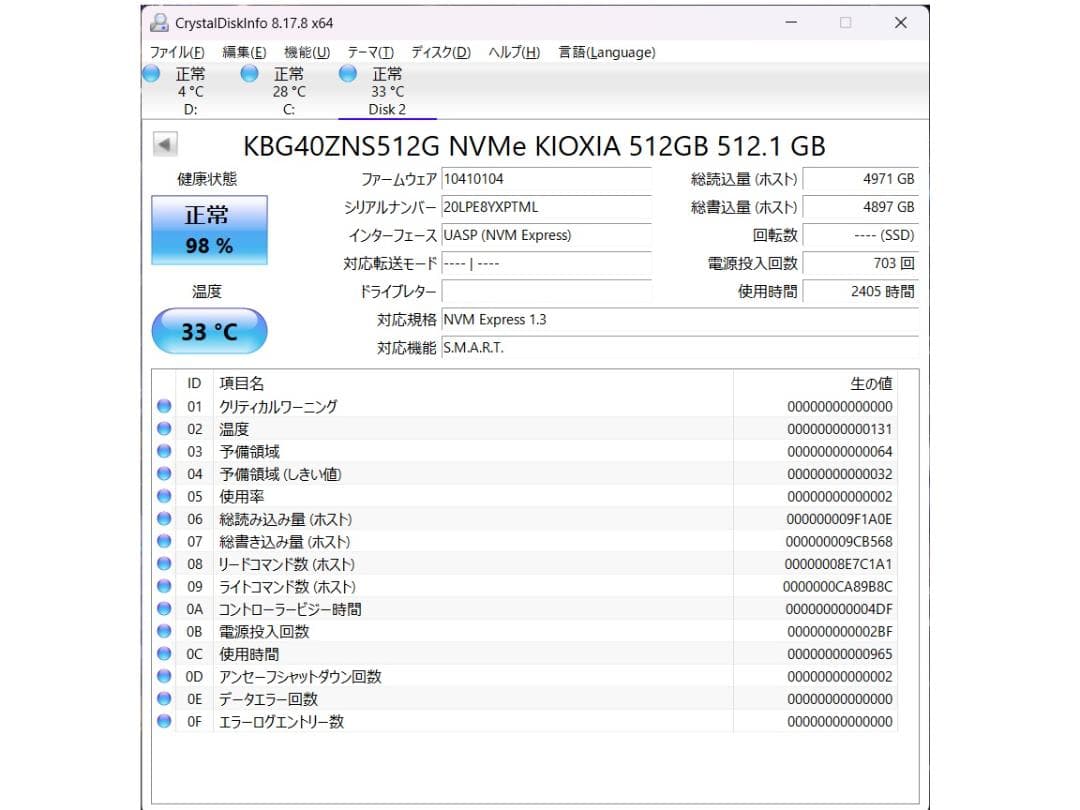Click status orb for row 07 総書き込み量
The width and height of the screenshot is (1080, 810).
click(164, 541)
